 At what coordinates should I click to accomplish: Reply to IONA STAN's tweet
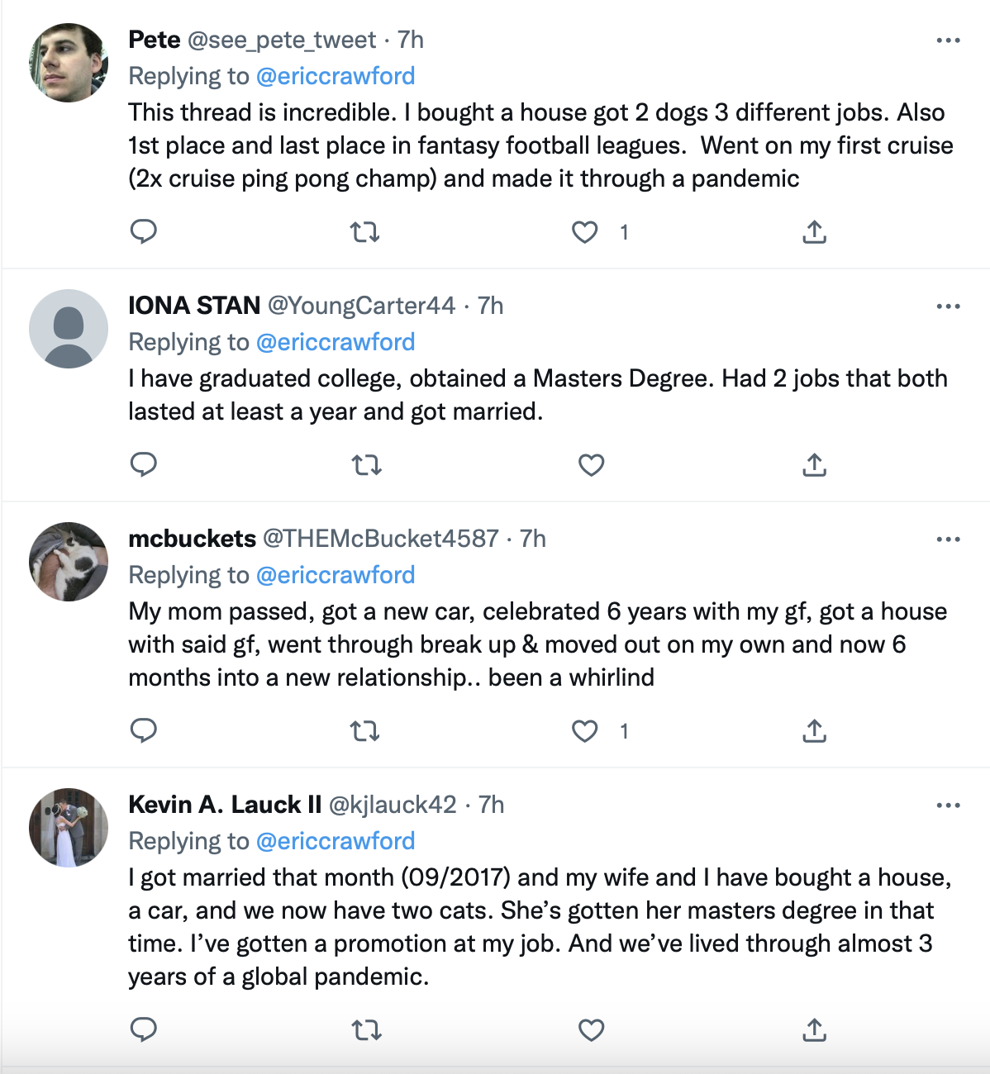coord(144,465)
